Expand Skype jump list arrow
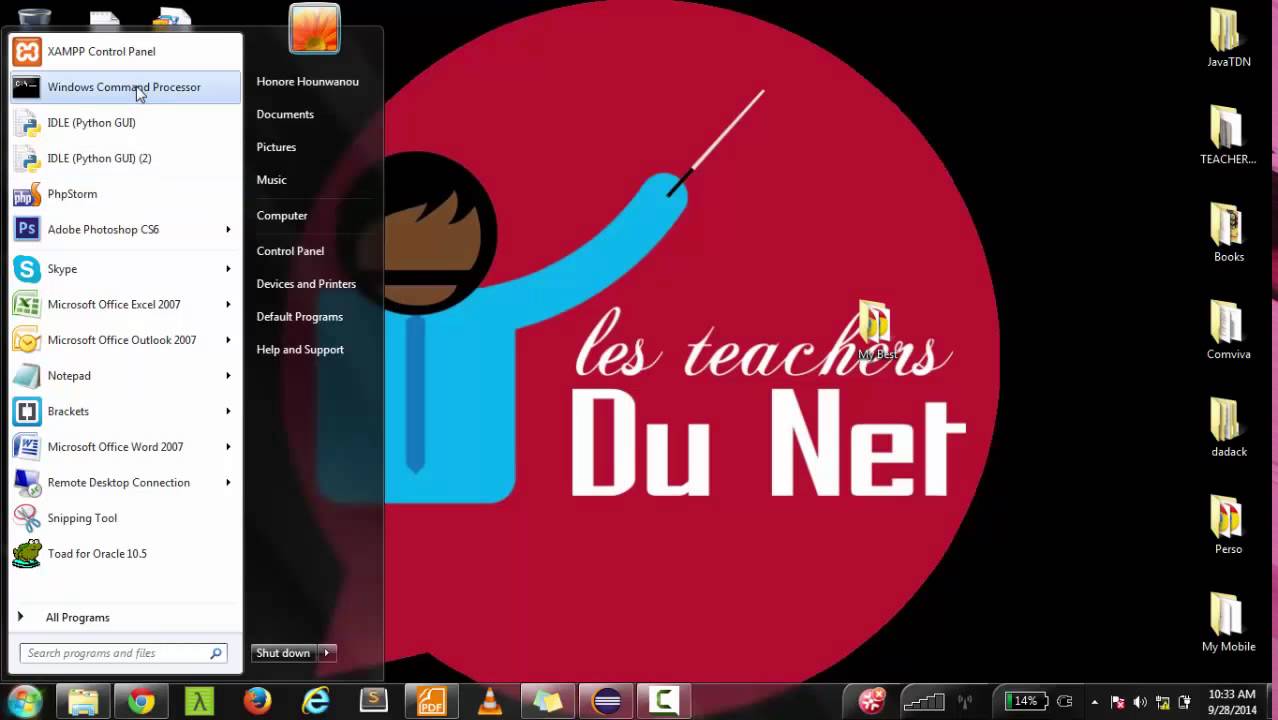The height and width of the screenshot is (720, 1278). pyautogui.click(x=228, y=269)
